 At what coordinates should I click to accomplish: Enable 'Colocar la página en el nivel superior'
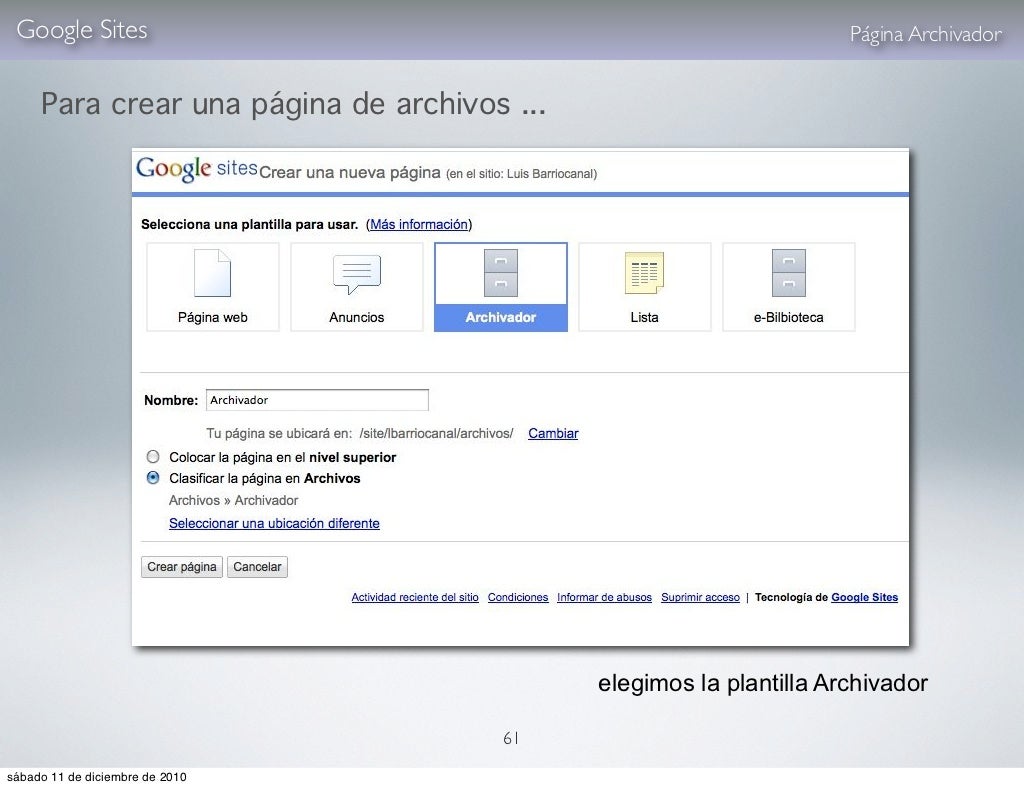point(153,457)
